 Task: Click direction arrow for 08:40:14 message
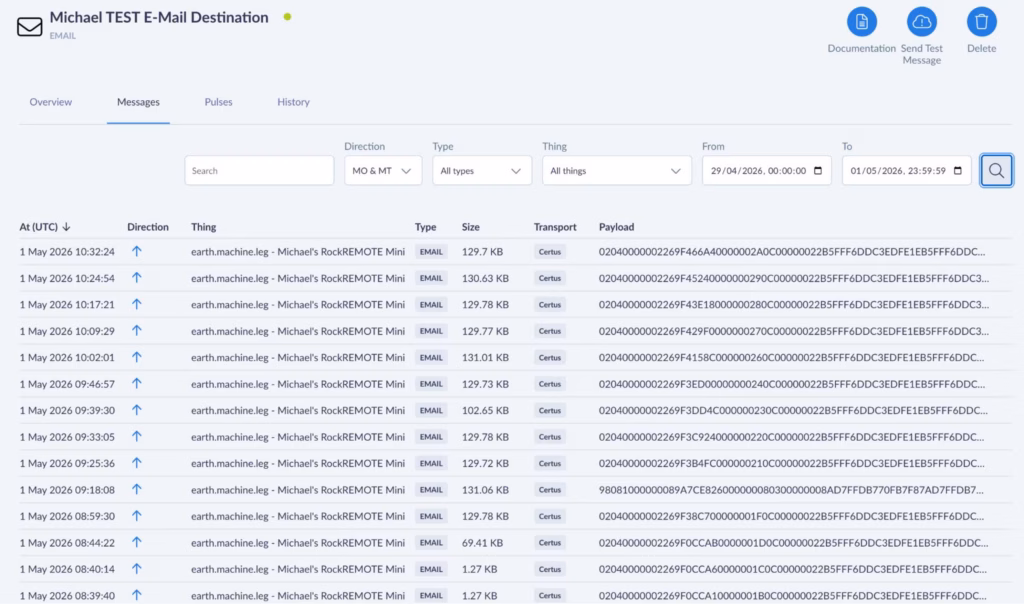tap(136, 569)
